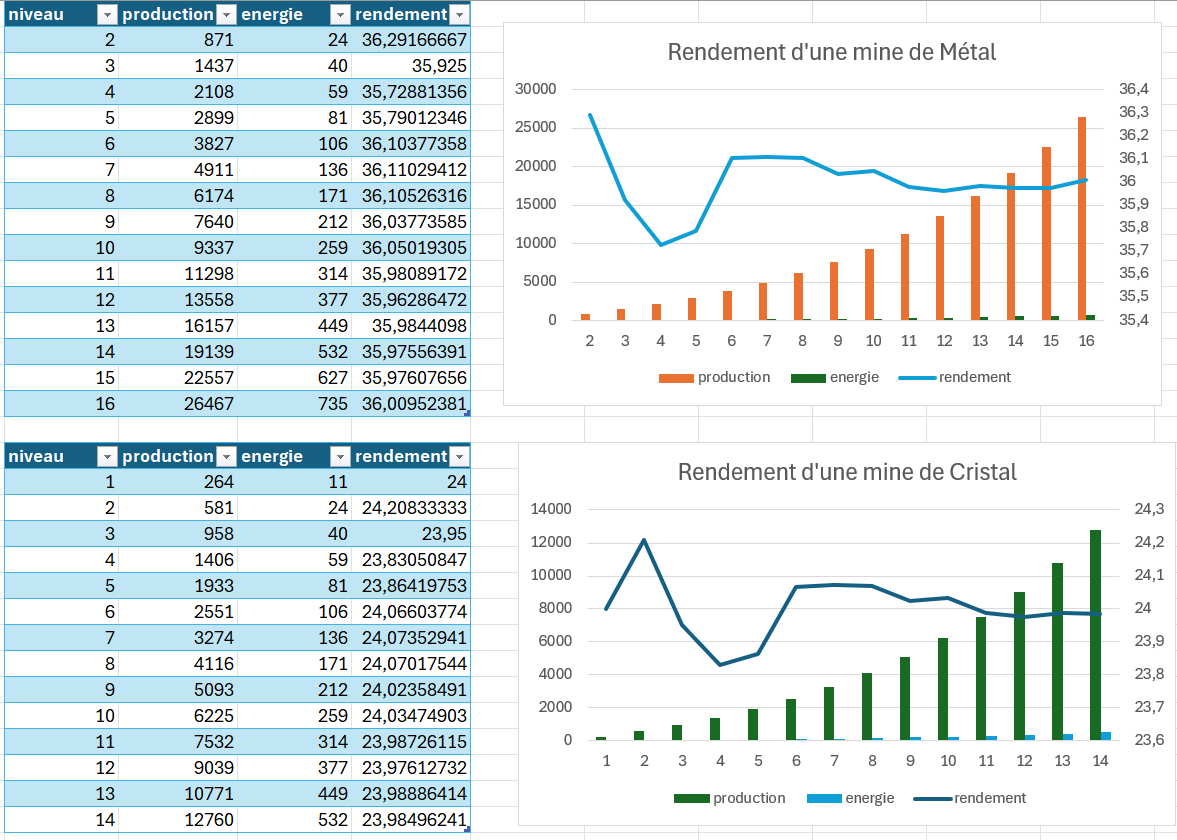Screen dimensions: 1177x840
Task: Select cell containing 26467
Action: pyautogui.click(x=178, y=404)
